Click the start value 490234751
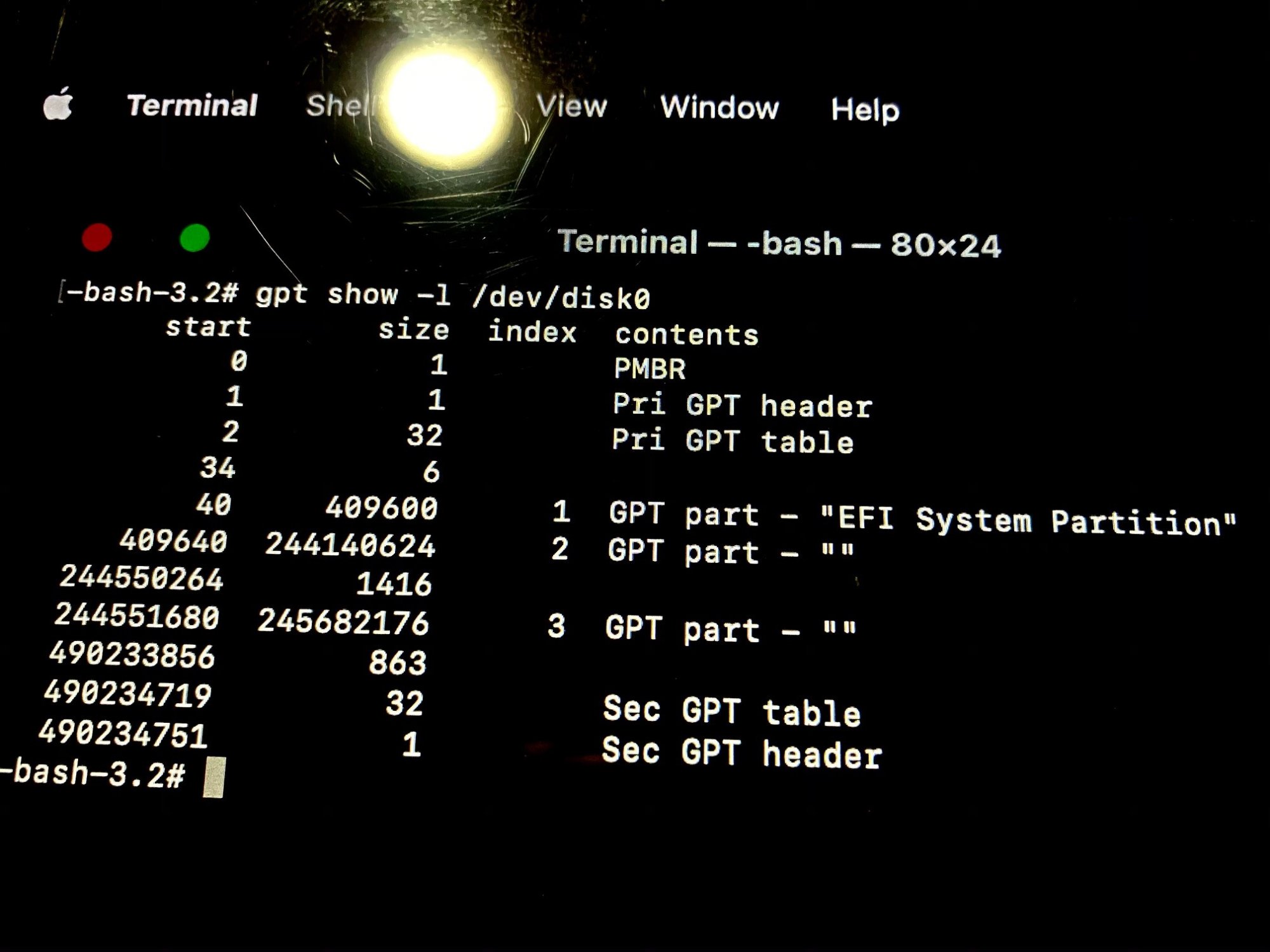Viewport: 1270px width, 952px height. [x=123, y=734]
